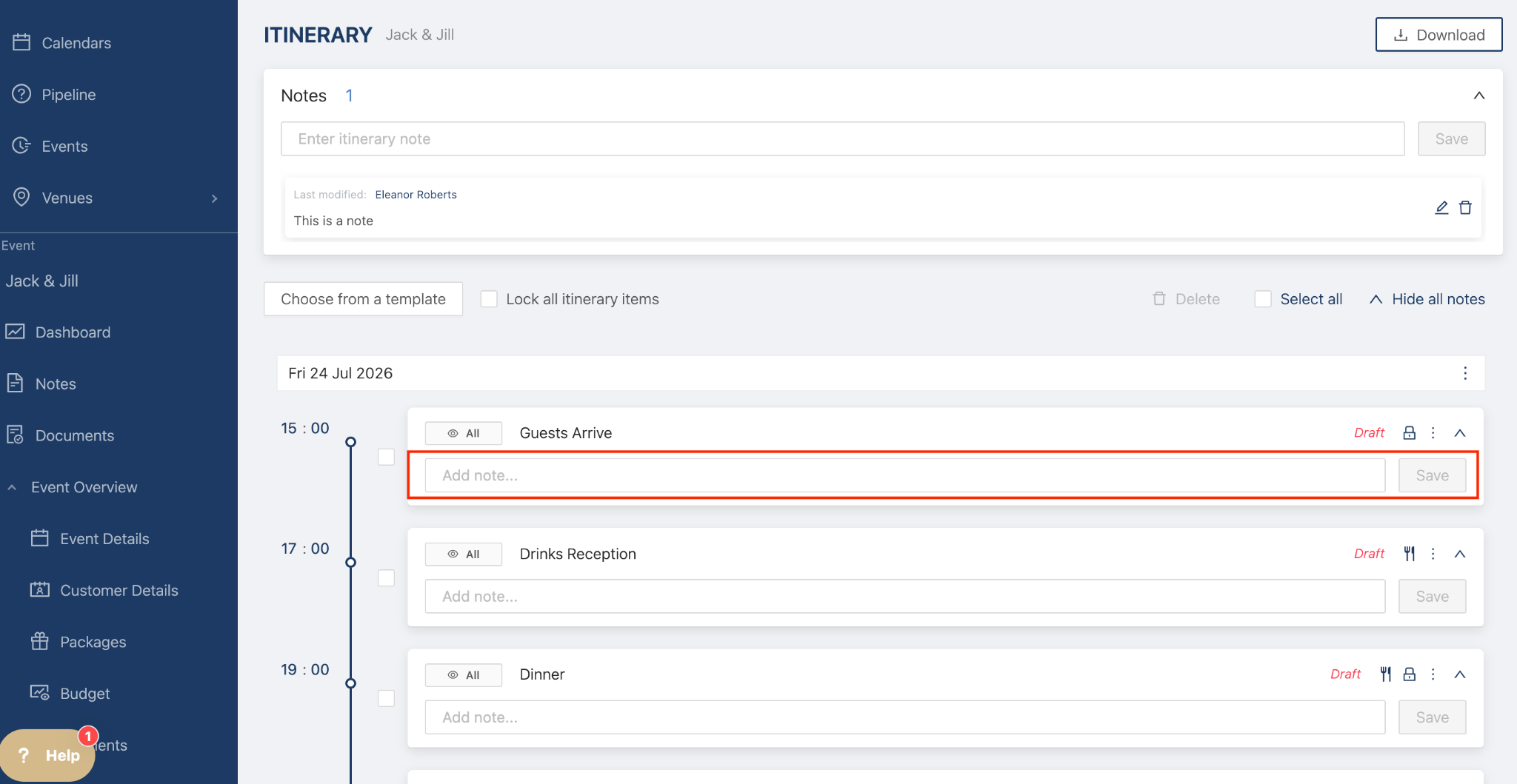Screen dimensions: 1517x784
Task: Open the options menu for Fri 24 Jul 2026
Action: (1465, 373)
